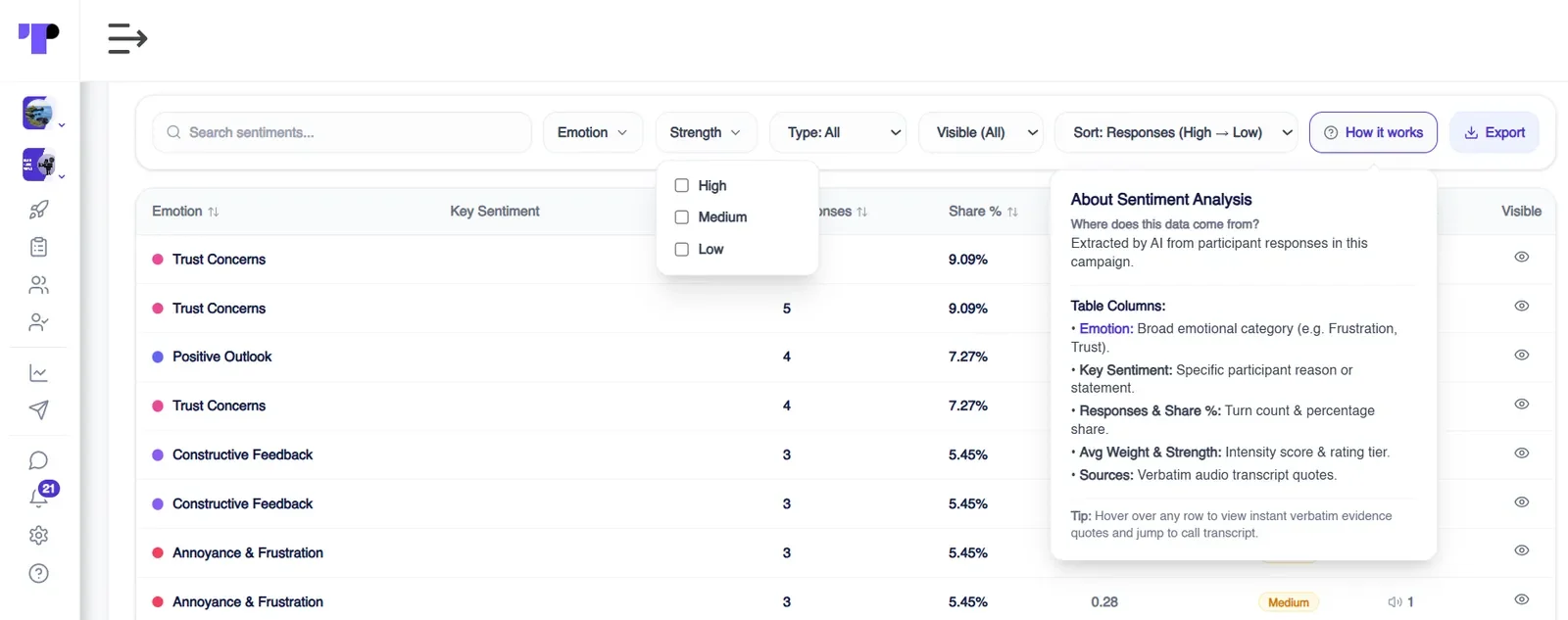This screenshot has width=1568, height=620.
Task: Toggle visibility eye for Positive Outlook row
Action: pos(1521,355)
